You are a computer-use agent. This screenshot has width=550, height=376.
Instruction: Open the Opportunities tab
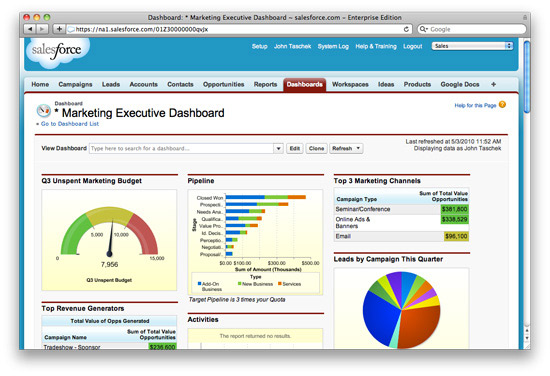point(223,85)
